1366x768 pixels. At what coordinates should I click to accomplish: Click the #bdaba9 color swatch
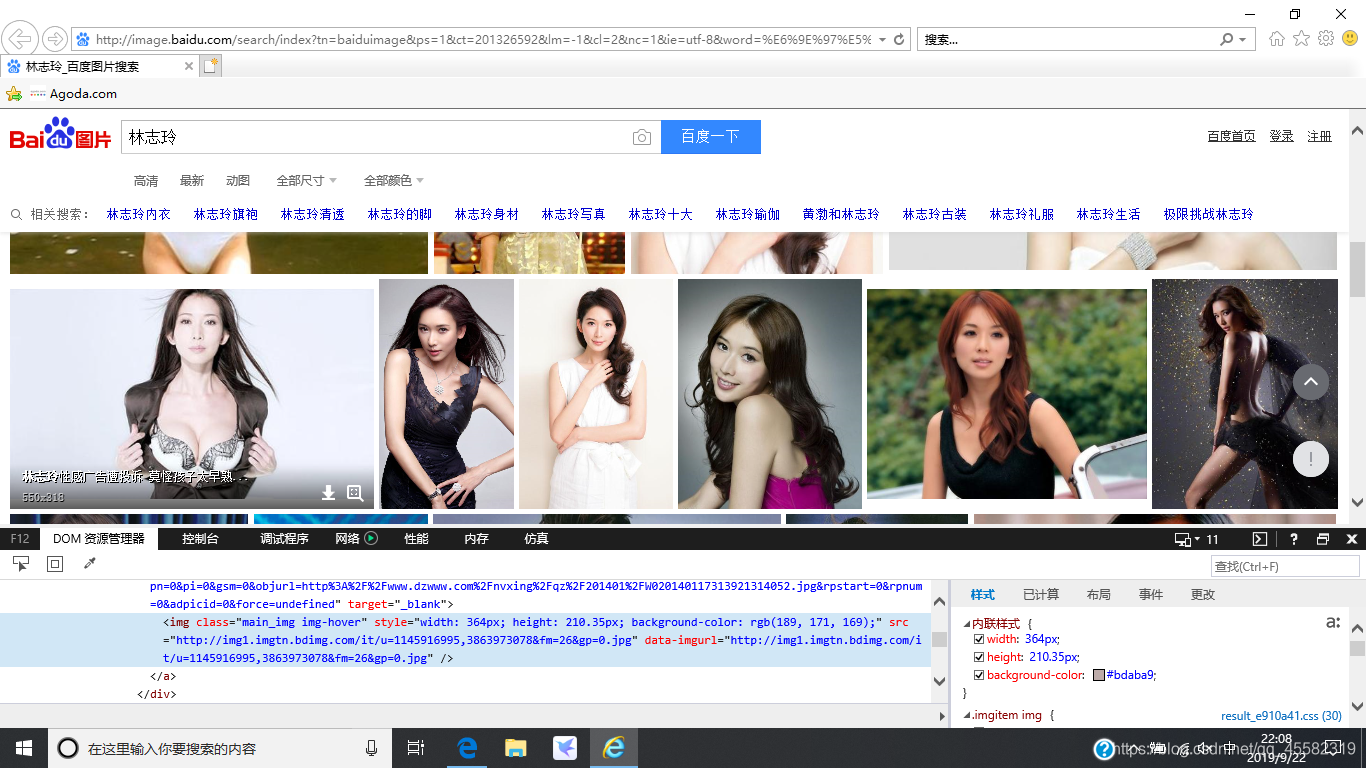(1099, 675)
